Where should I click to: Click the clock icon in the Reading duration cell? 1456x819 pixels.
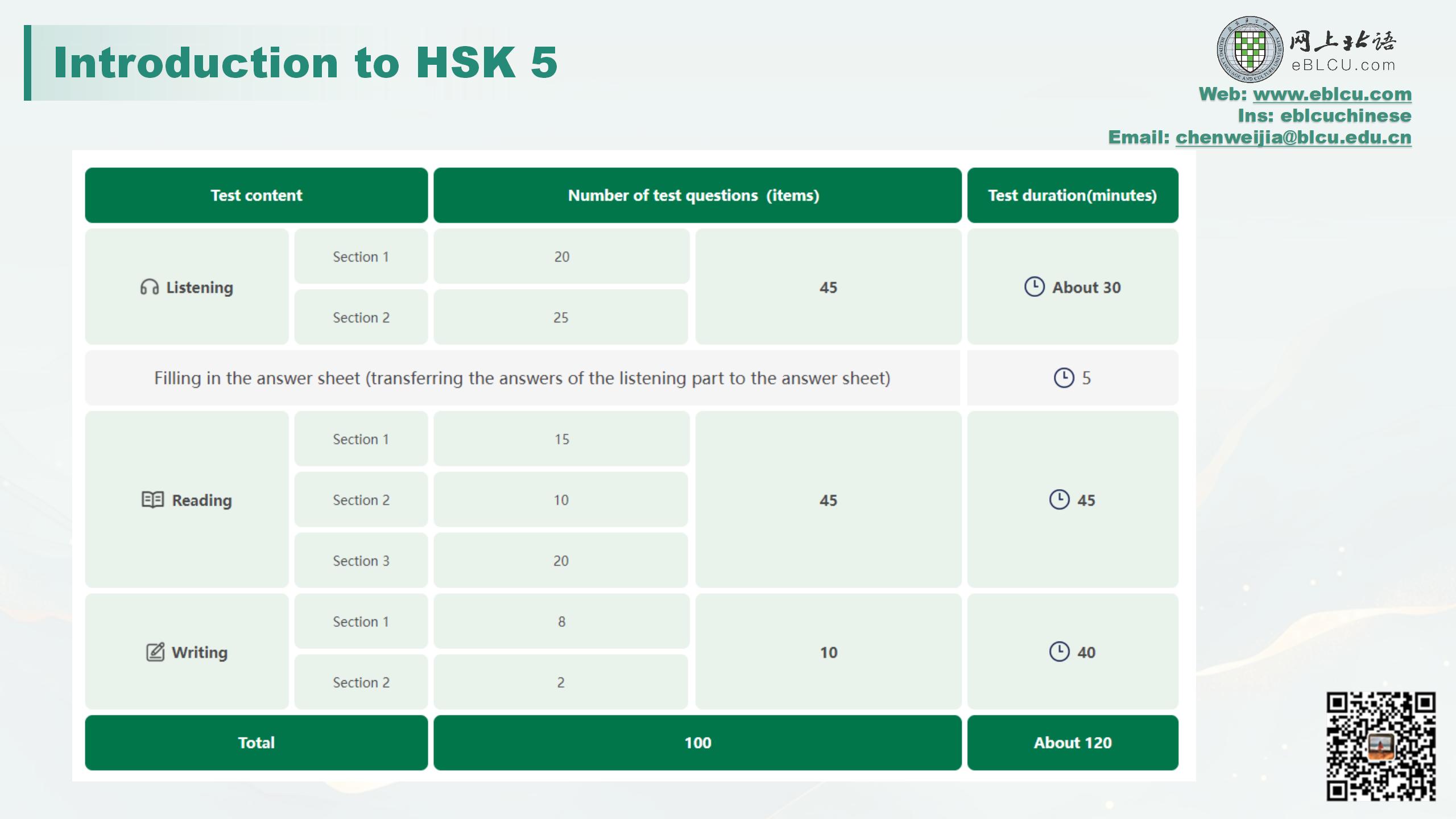click(1059, 499)
